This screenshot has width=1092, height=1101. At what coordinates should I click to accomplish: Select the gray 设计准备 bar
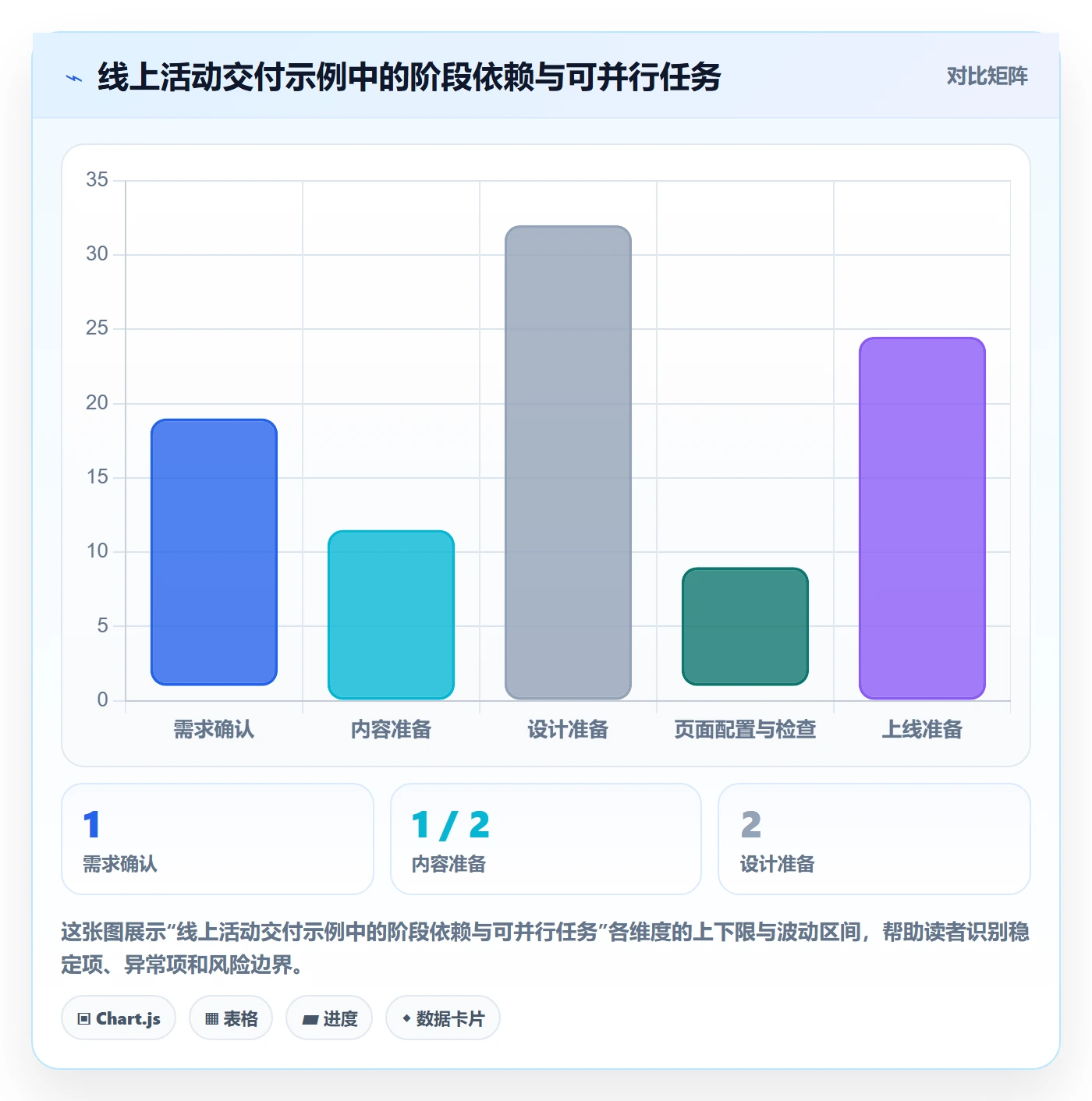pos(568,462)
